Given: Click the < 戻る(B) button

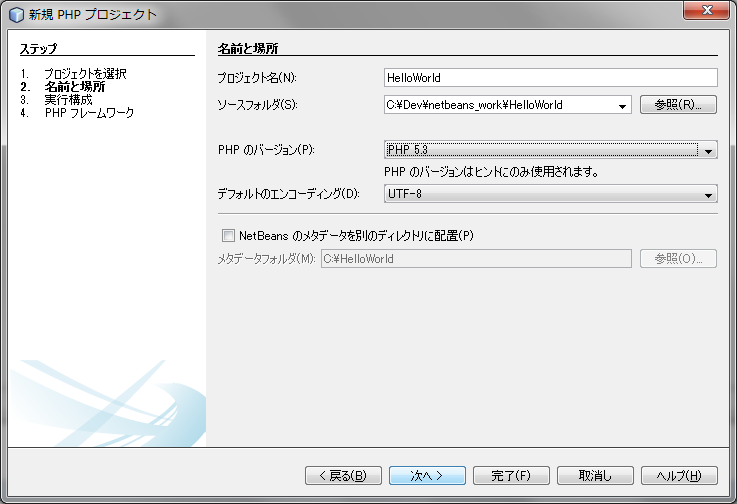Looking at the screenshot, I should coord(343,475).
